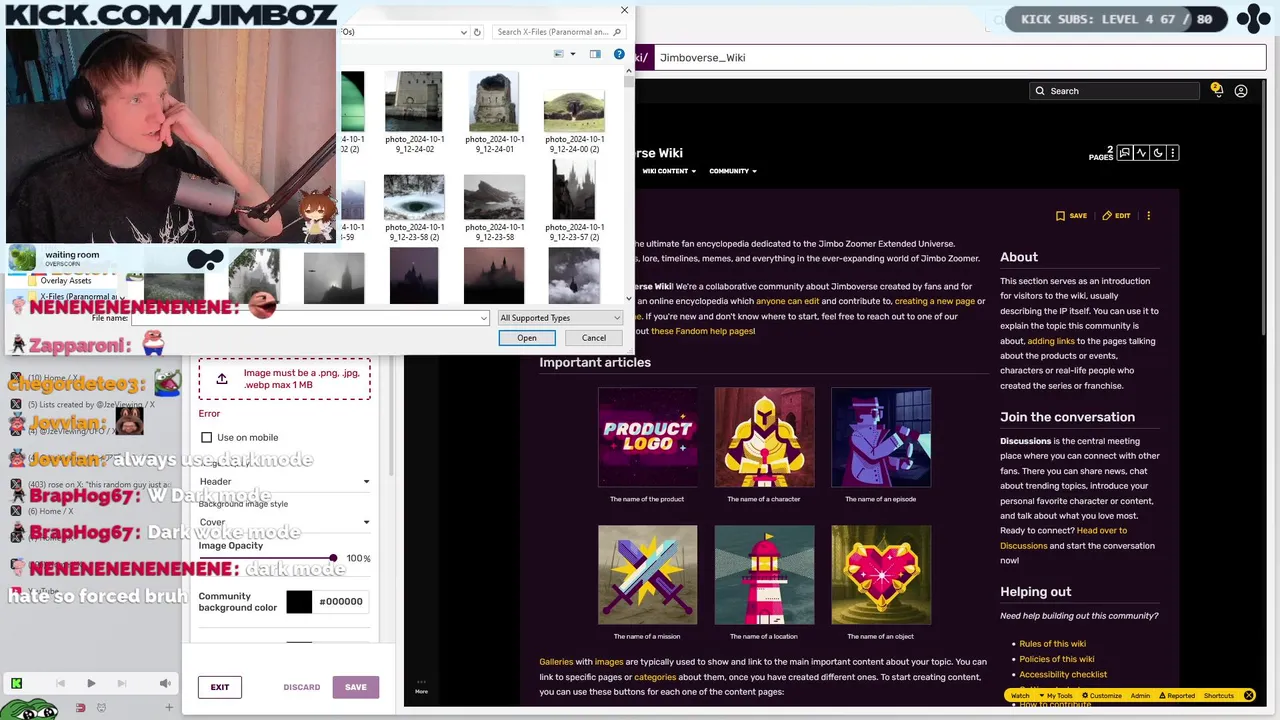Image resolution: width=1280 pixels, height=720 pixels.
Task: Open the wiki header three-dots menu
Action: click(1172, 153)
